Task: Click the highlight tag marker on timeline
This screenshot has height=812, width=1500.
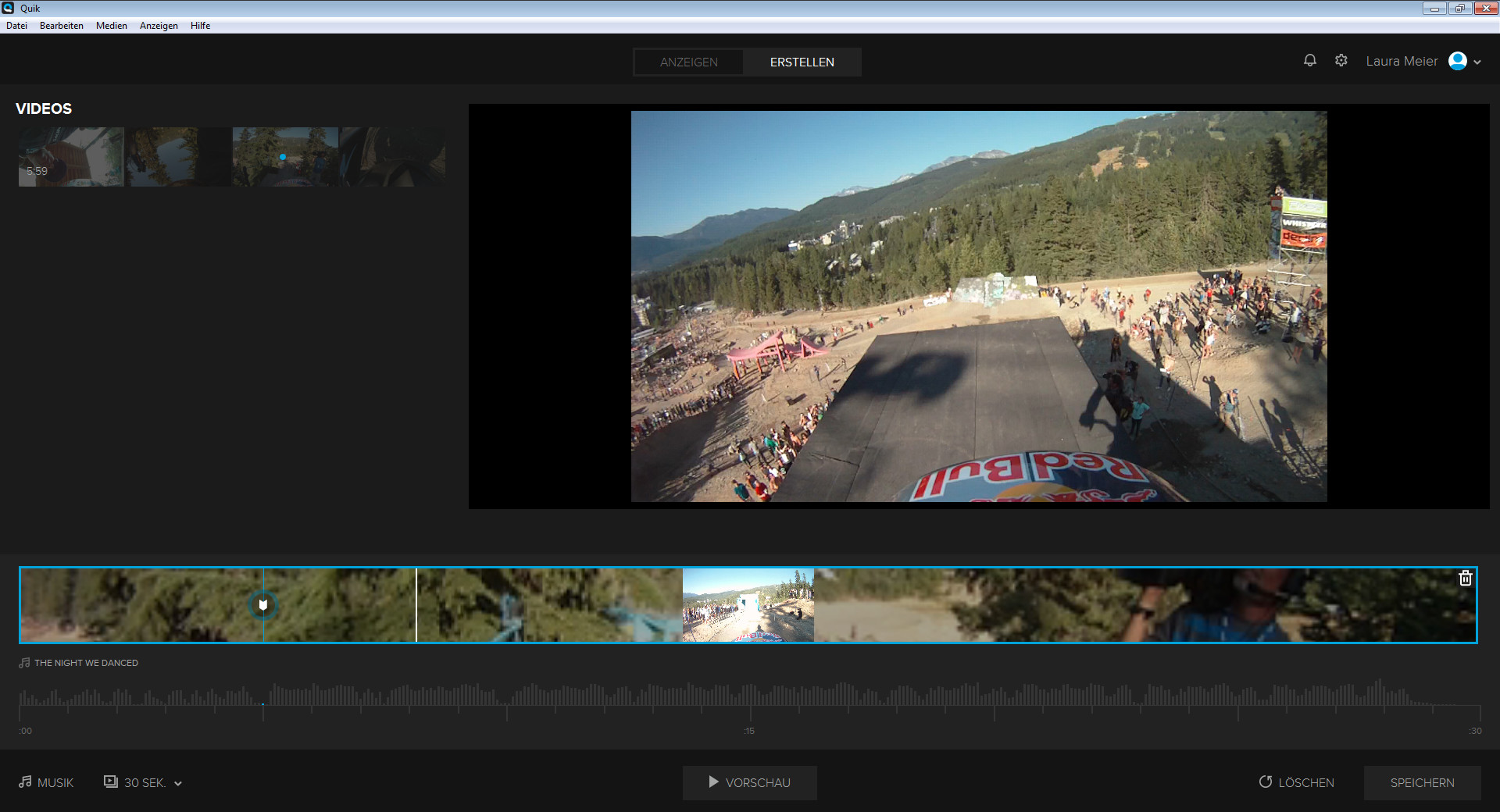Action: pos(263,605)
